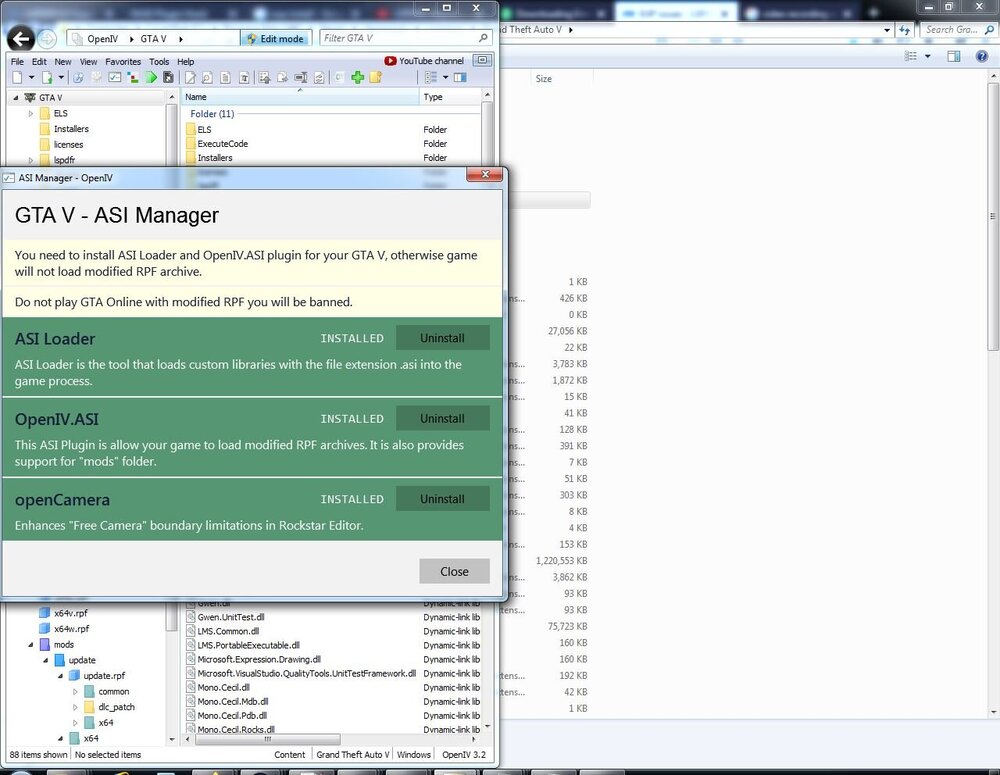
Task: Click the magnifier icon in Filter GTA V box
Action: [483, 38]
